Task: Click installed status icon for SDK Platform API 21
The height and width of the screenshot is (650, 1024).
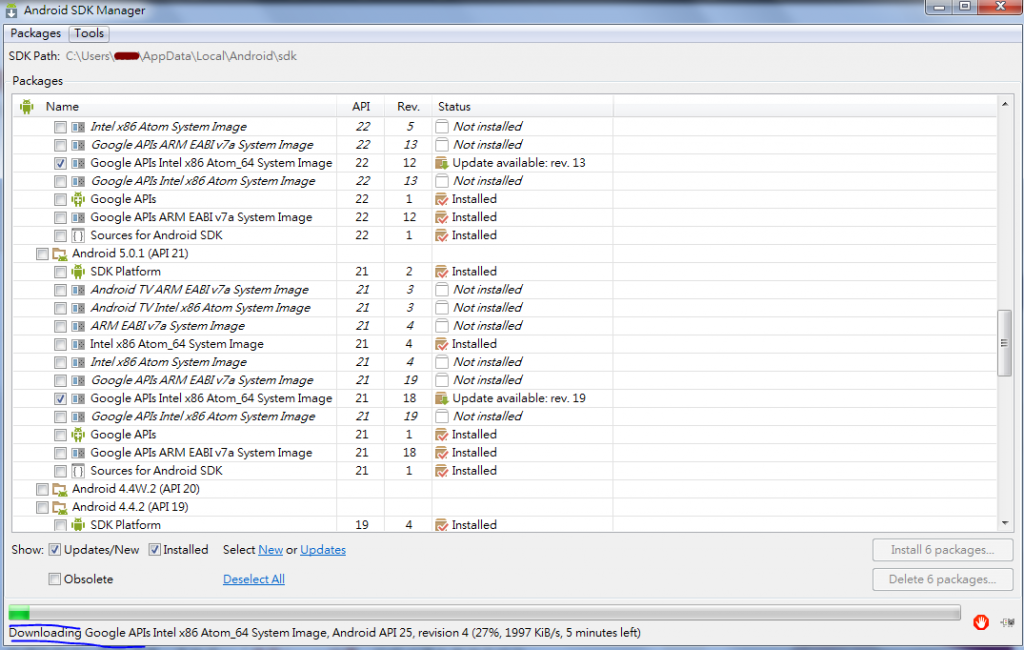Action: (x=442, y=272)
